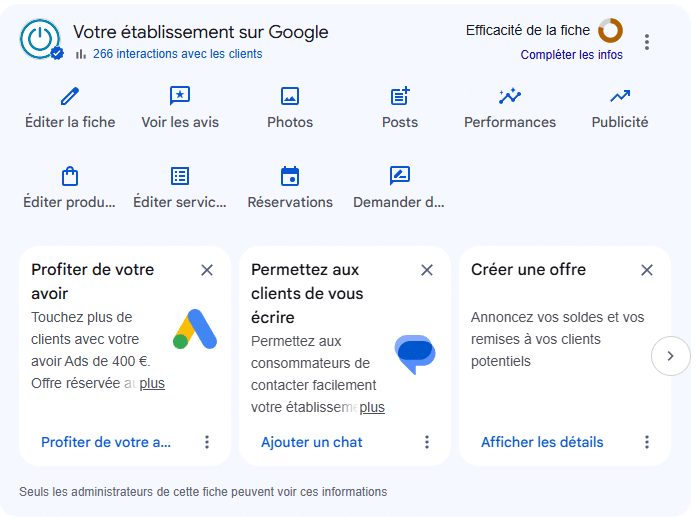Select the Éditer la fiche label

pos(70,122)
